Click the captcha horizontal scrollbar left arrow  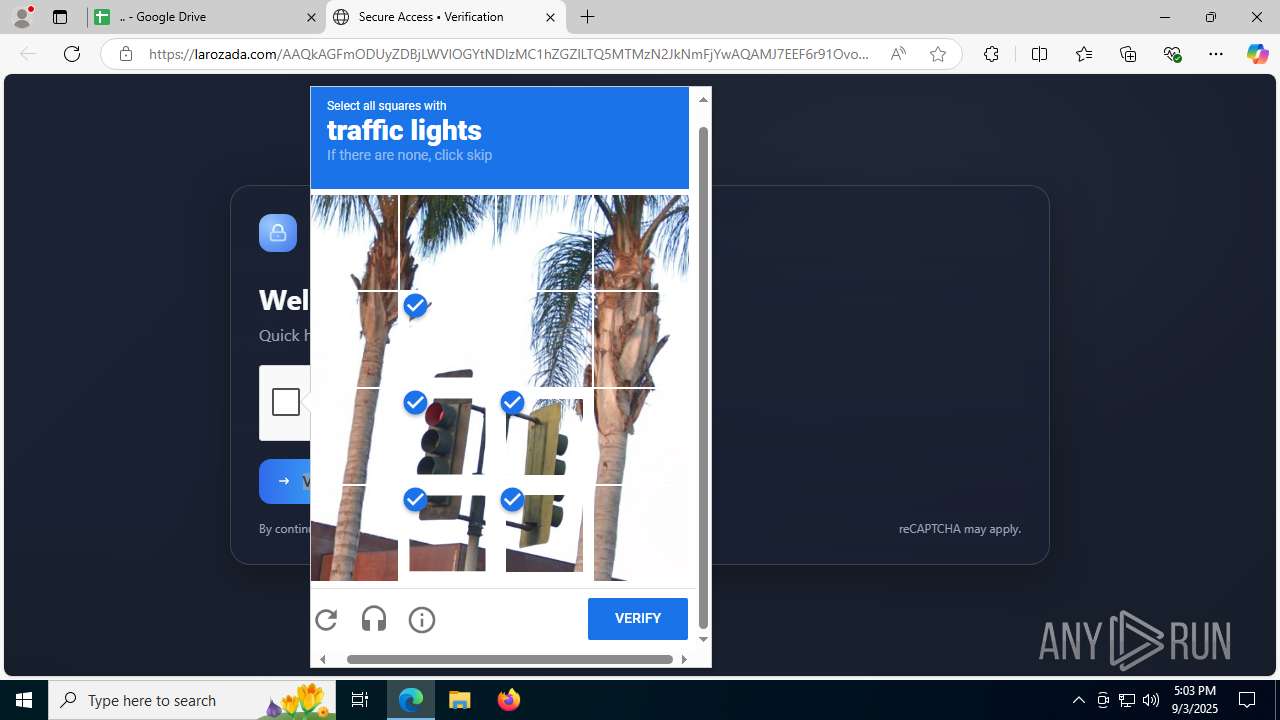[322, 659]
